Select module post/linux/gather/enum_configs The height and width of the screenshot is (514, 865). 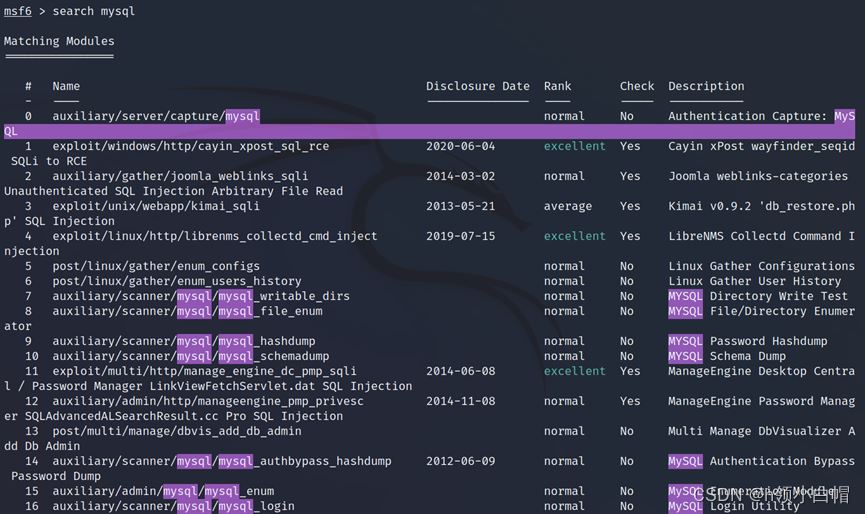pyautogui.click(x=156, y=266)
